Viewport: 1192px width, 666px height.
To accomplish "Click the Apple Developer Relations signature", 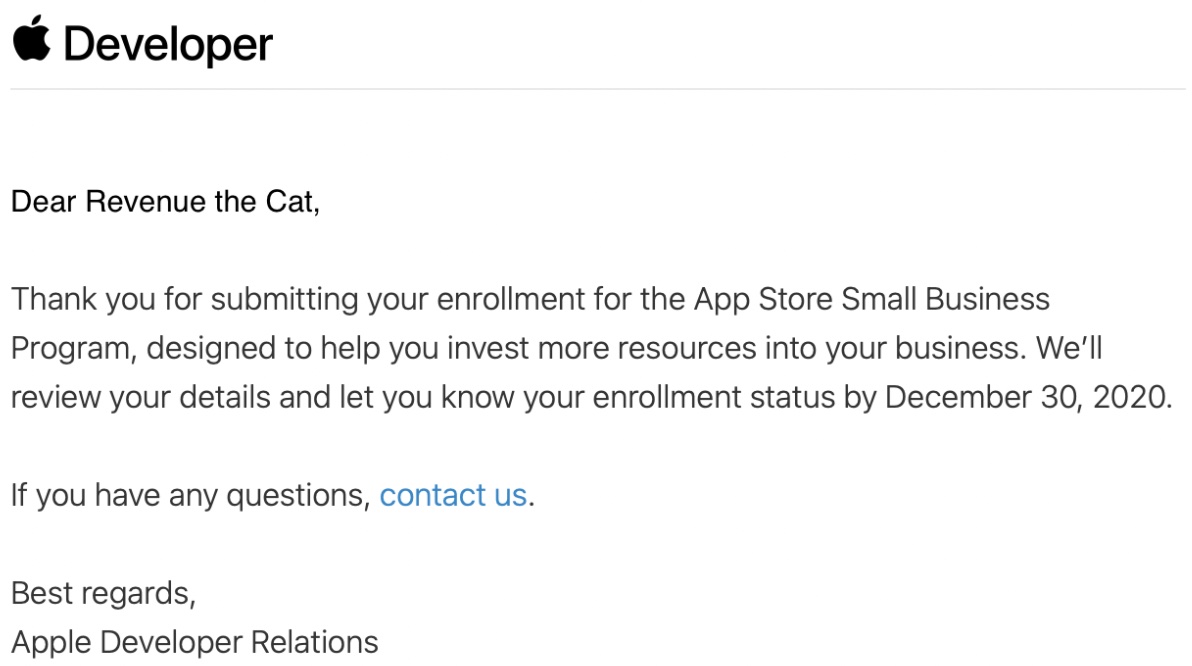I will 195,642.
